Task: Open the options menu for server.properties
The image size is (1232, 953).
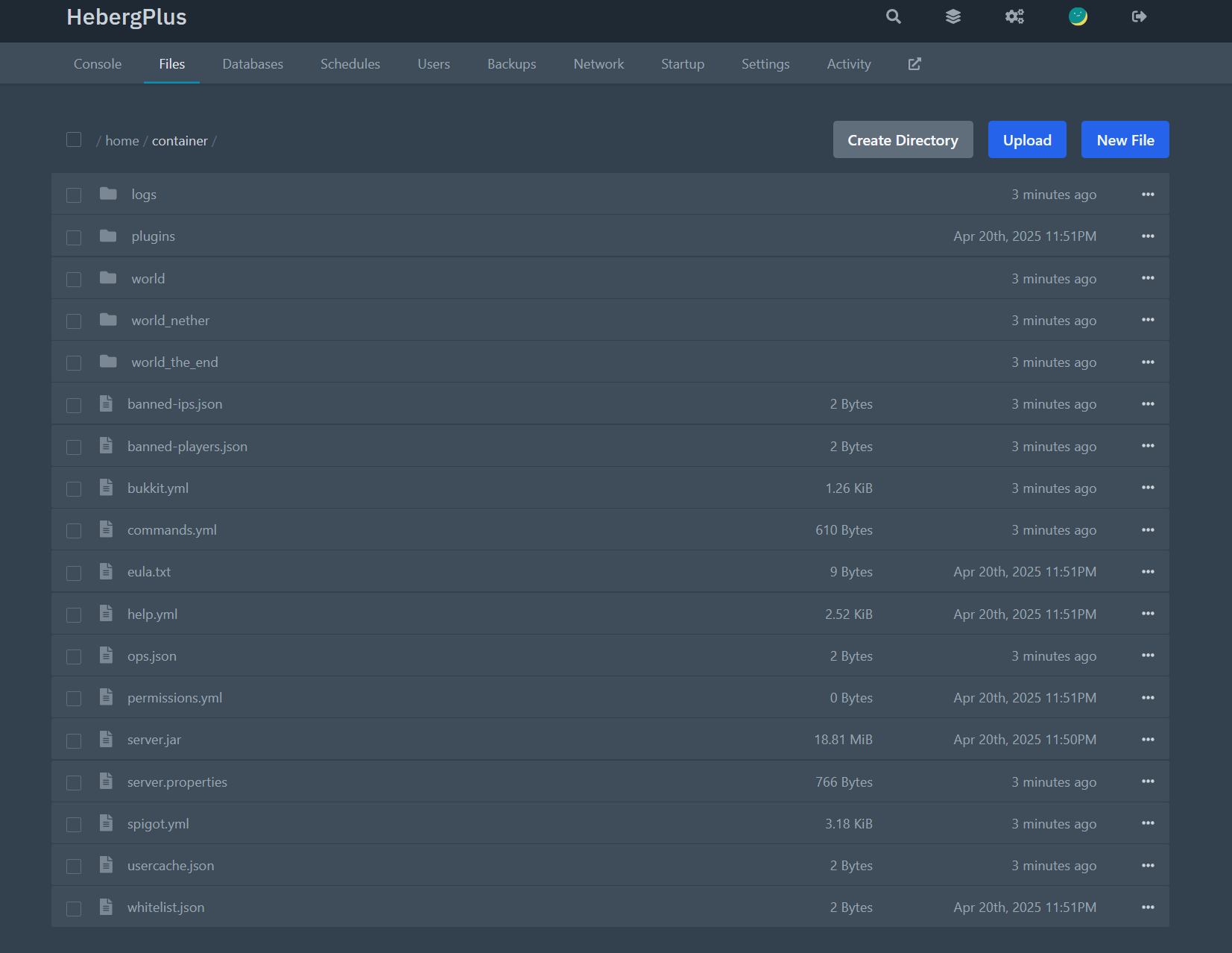Action: point(1148,781)
